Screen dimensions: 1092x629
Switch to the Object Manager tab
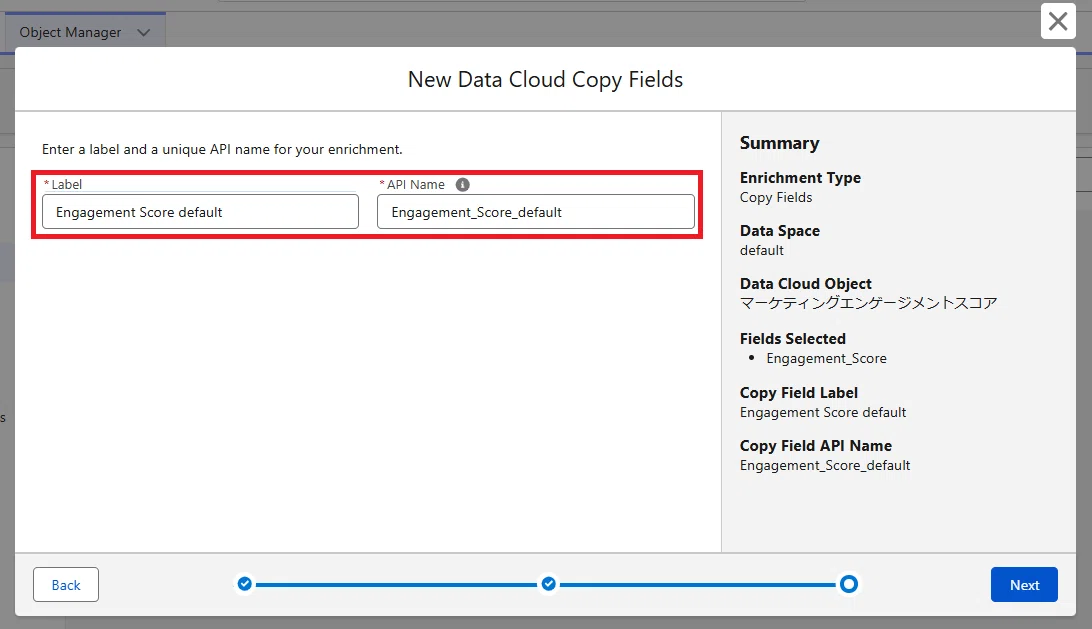pyautogui.click(x=70, y=33)
